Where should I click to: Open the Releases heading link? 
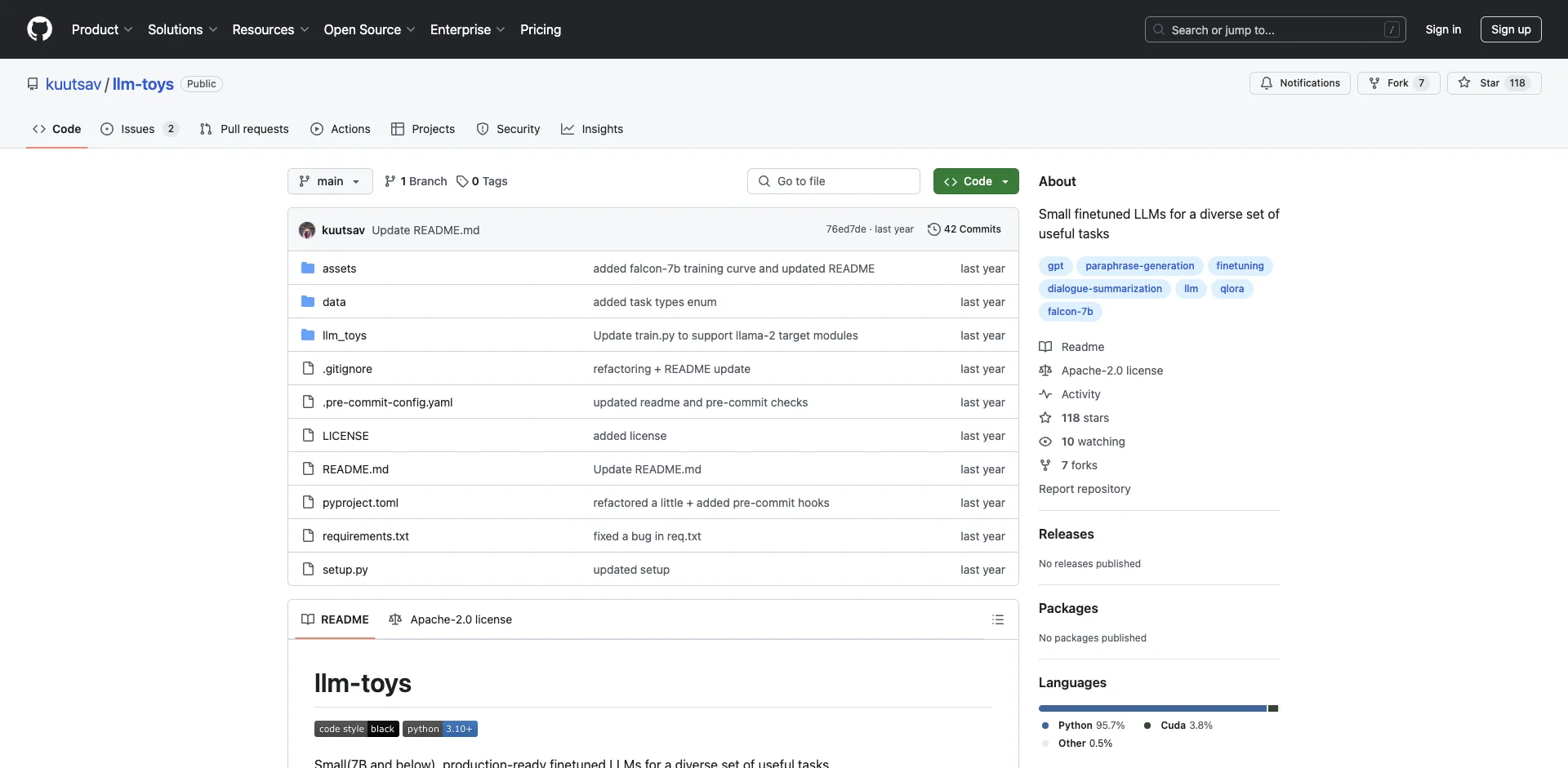tap(1066, 534)
